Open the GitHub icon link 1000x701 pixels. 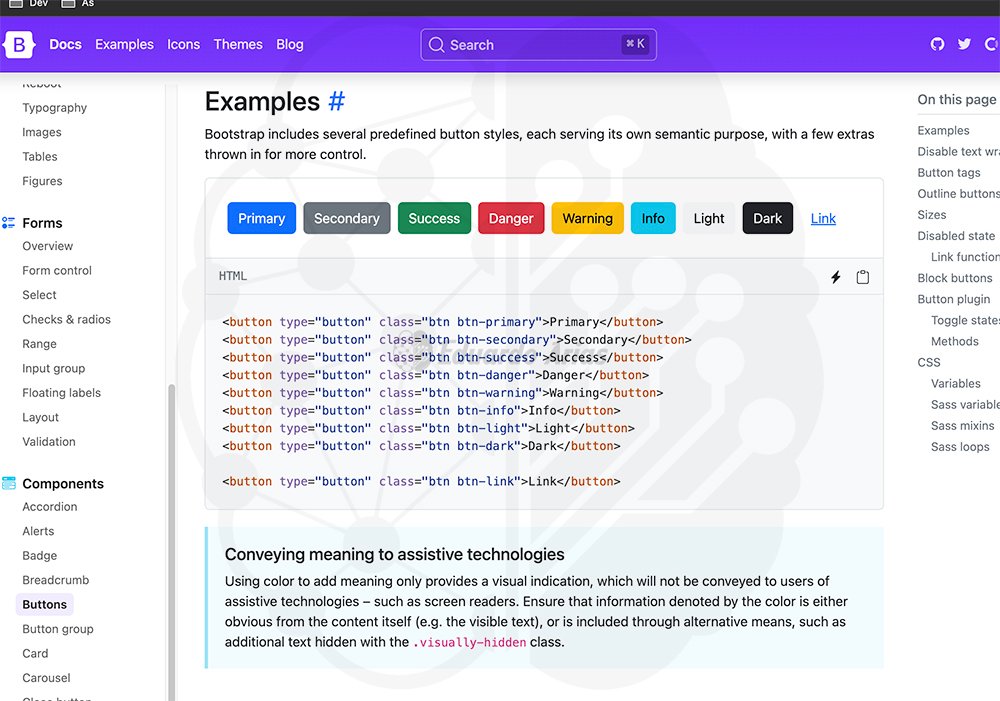tap(937, 45)
